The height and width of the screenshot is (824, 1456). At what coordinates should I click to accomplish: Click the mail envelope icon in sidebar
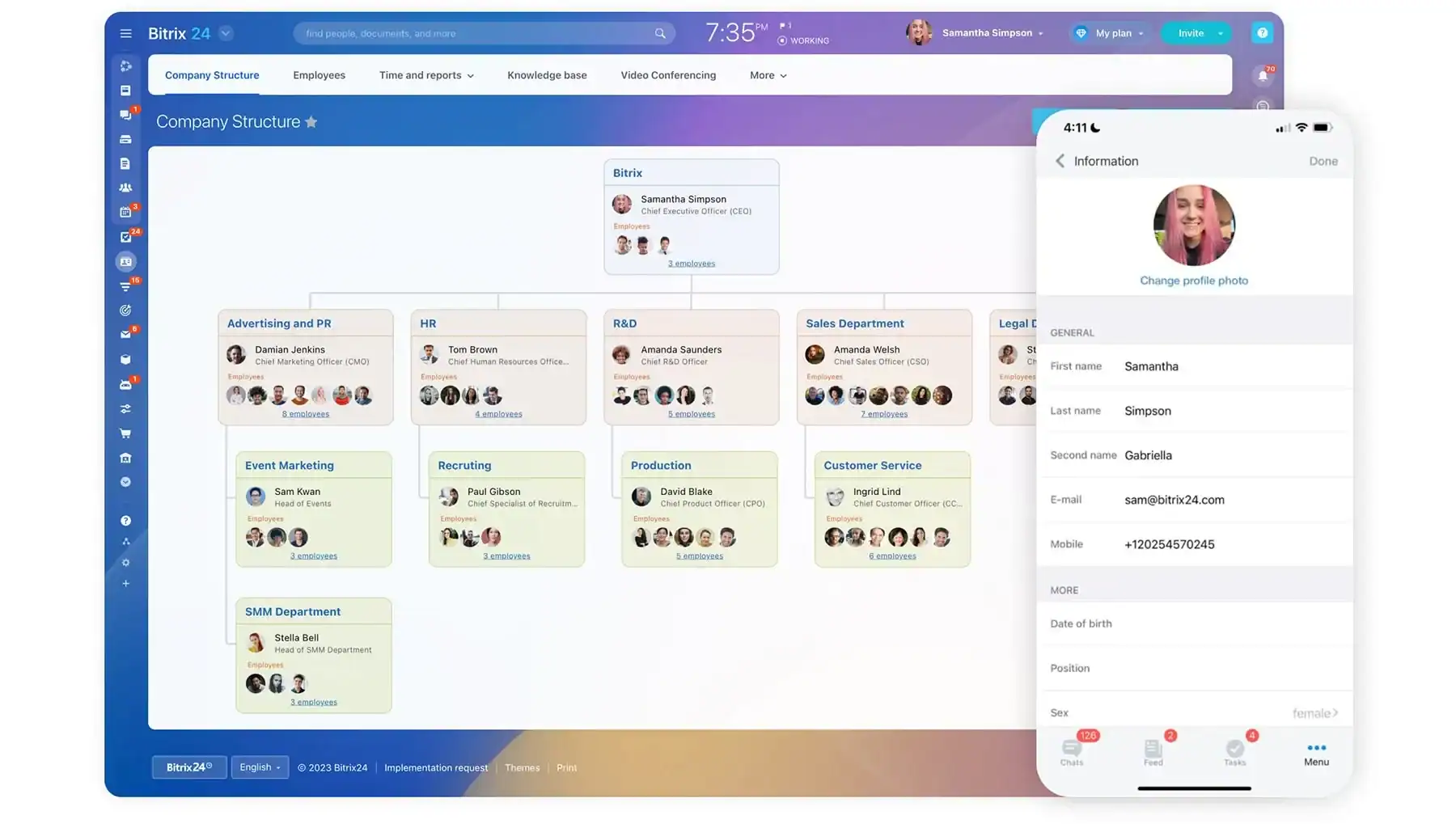coord(125,335)
